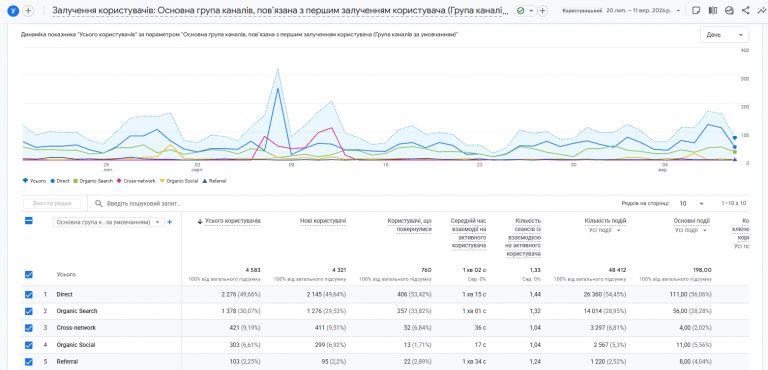Click the cell '1 378 (30,07%)'
This screenshot has height=370, width=768.
(241, 311)
